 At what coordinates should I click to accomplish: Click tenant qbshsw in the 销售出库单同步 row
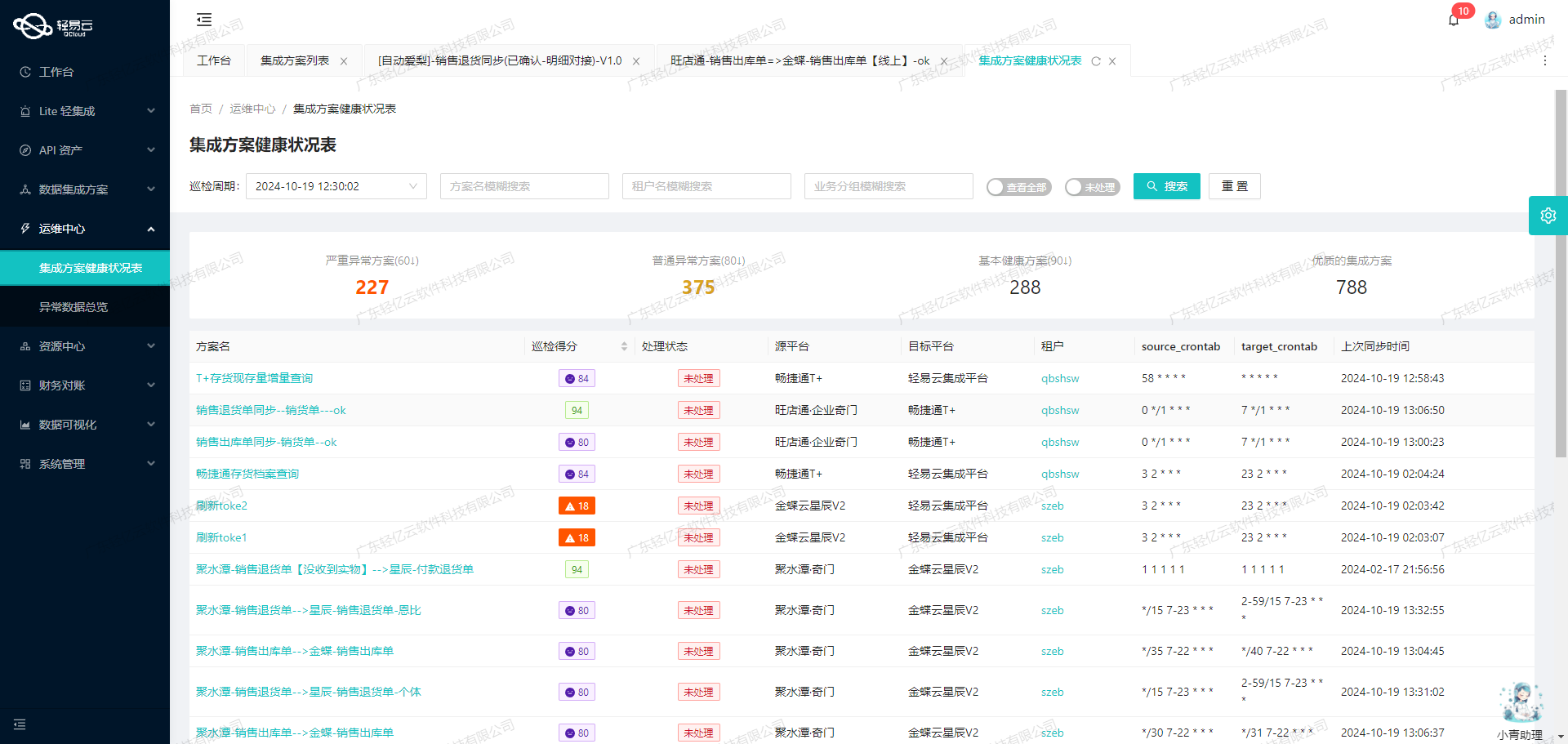(x=1060, y=442)
